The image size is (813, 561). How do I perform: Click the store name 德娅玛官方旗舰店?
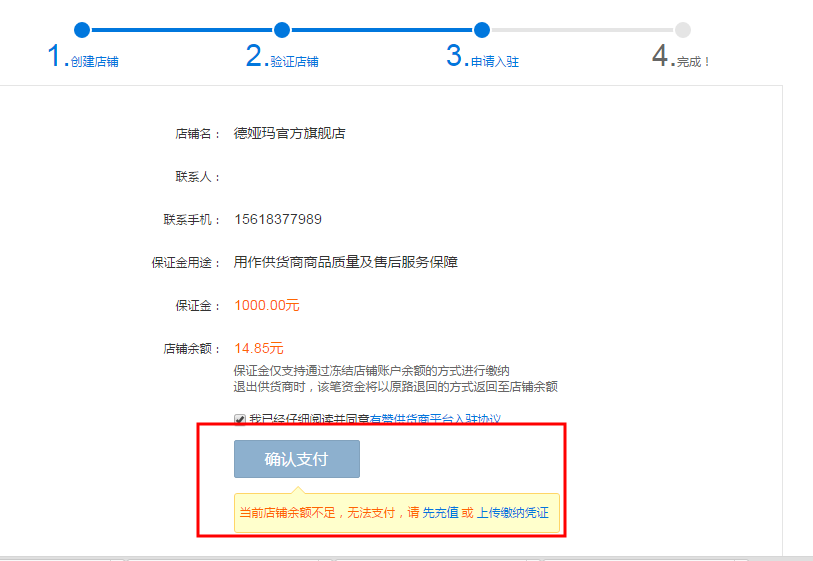[x=289, y=133]
